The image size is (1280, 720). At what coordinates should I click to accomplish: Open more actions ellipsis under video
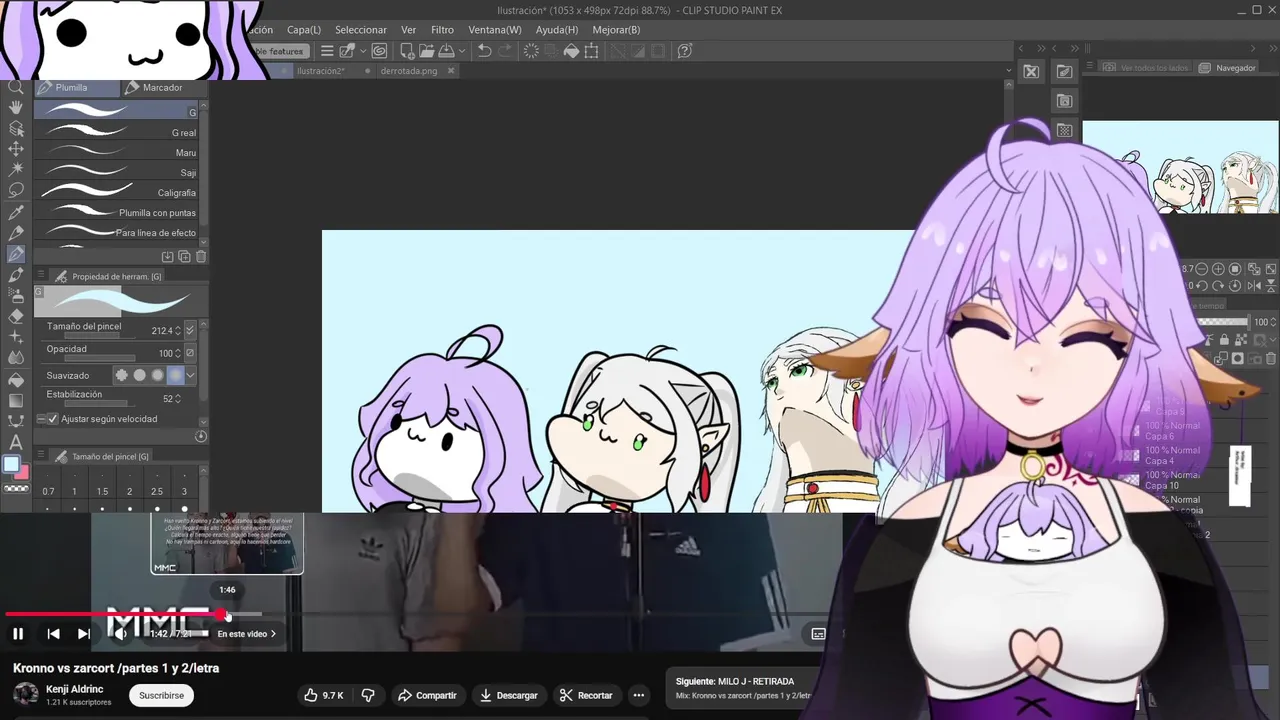(638, 695)
